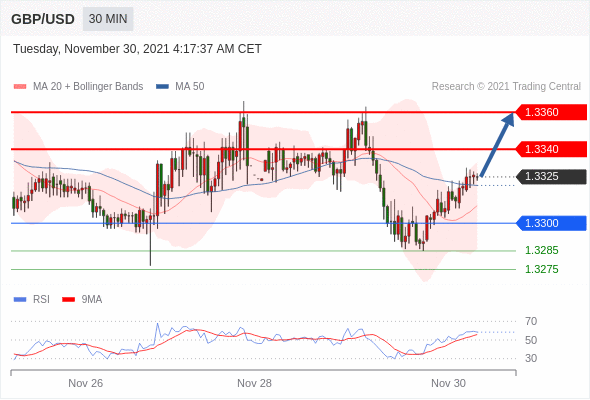Click the 9MA legend label
The image size is (590, 400).
(92, 300)
